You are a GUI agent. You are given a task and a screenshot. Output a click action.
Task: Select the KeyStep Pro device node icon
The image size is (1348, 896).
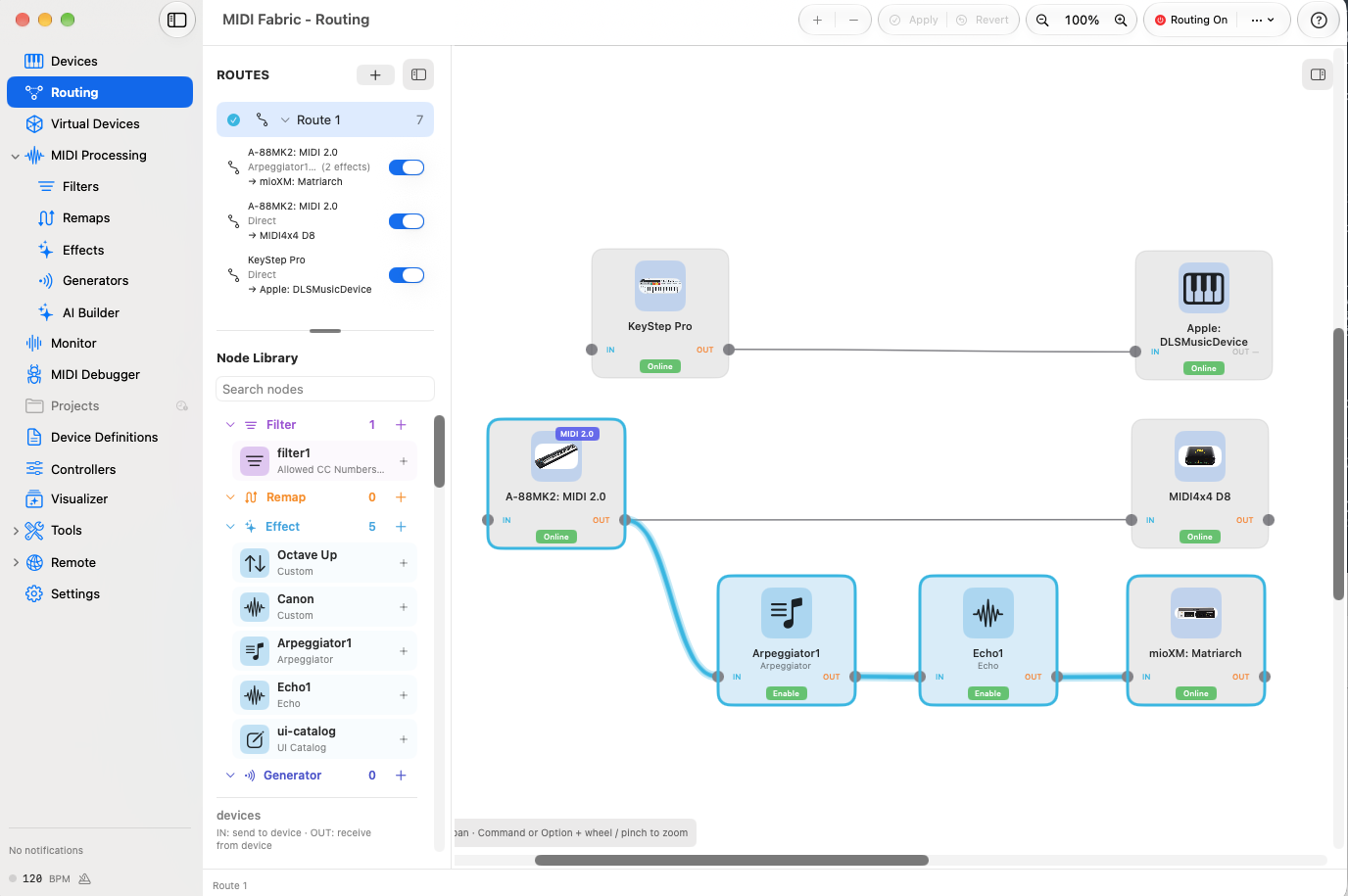click(660, 286)
